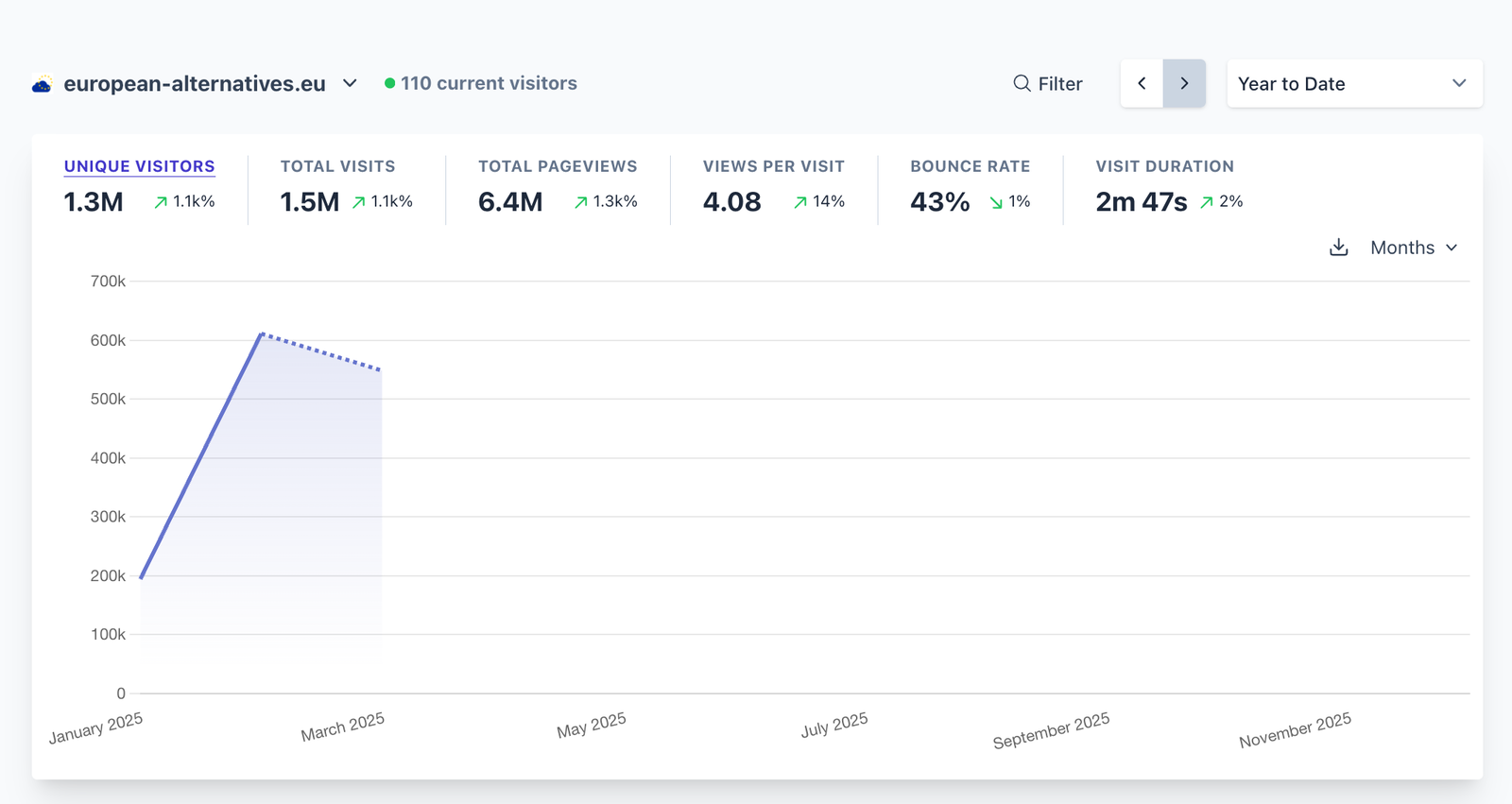
Task: Switch to the Total Pageviews metric
Action: (x=558, y=166)
